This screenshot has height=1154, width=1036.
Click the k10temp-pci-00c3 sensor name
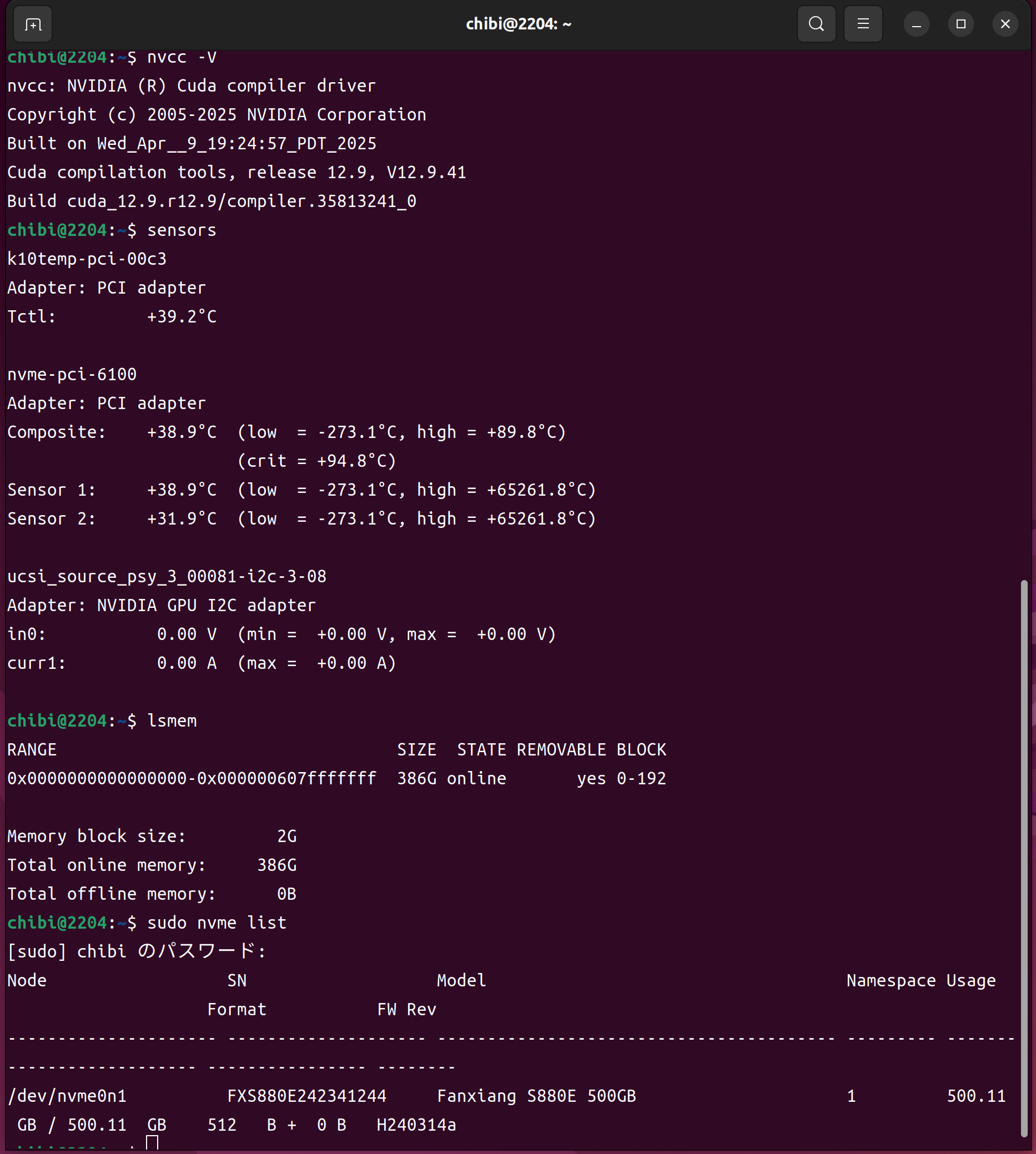[x=87, y=259]
